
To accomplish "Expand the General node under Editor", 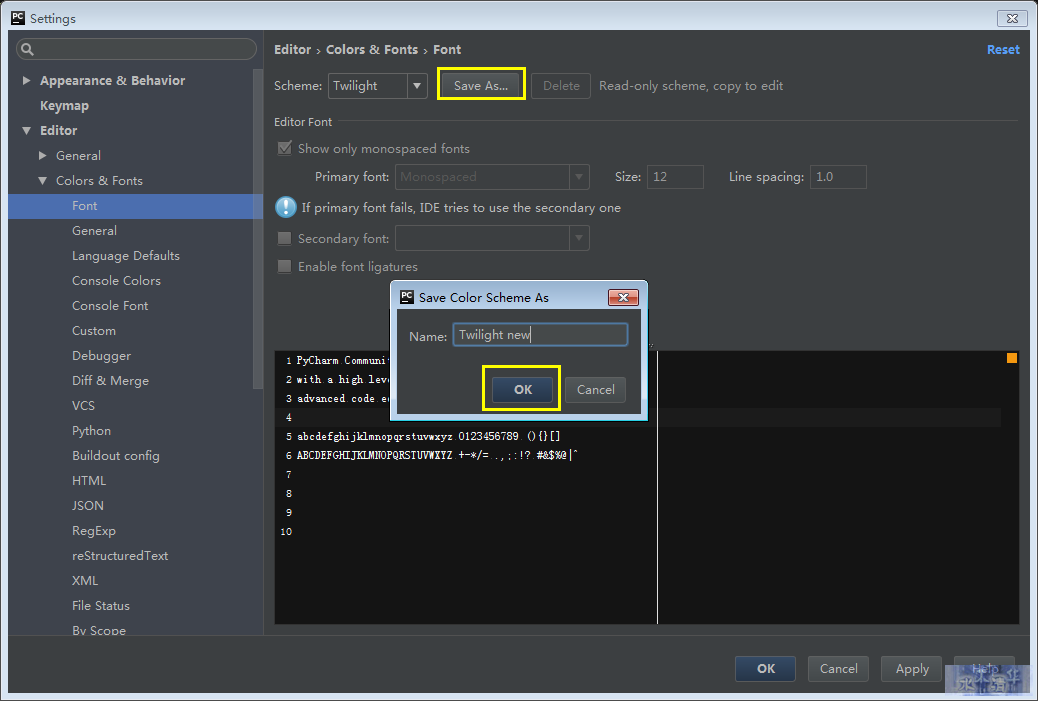I will (42, 156).
